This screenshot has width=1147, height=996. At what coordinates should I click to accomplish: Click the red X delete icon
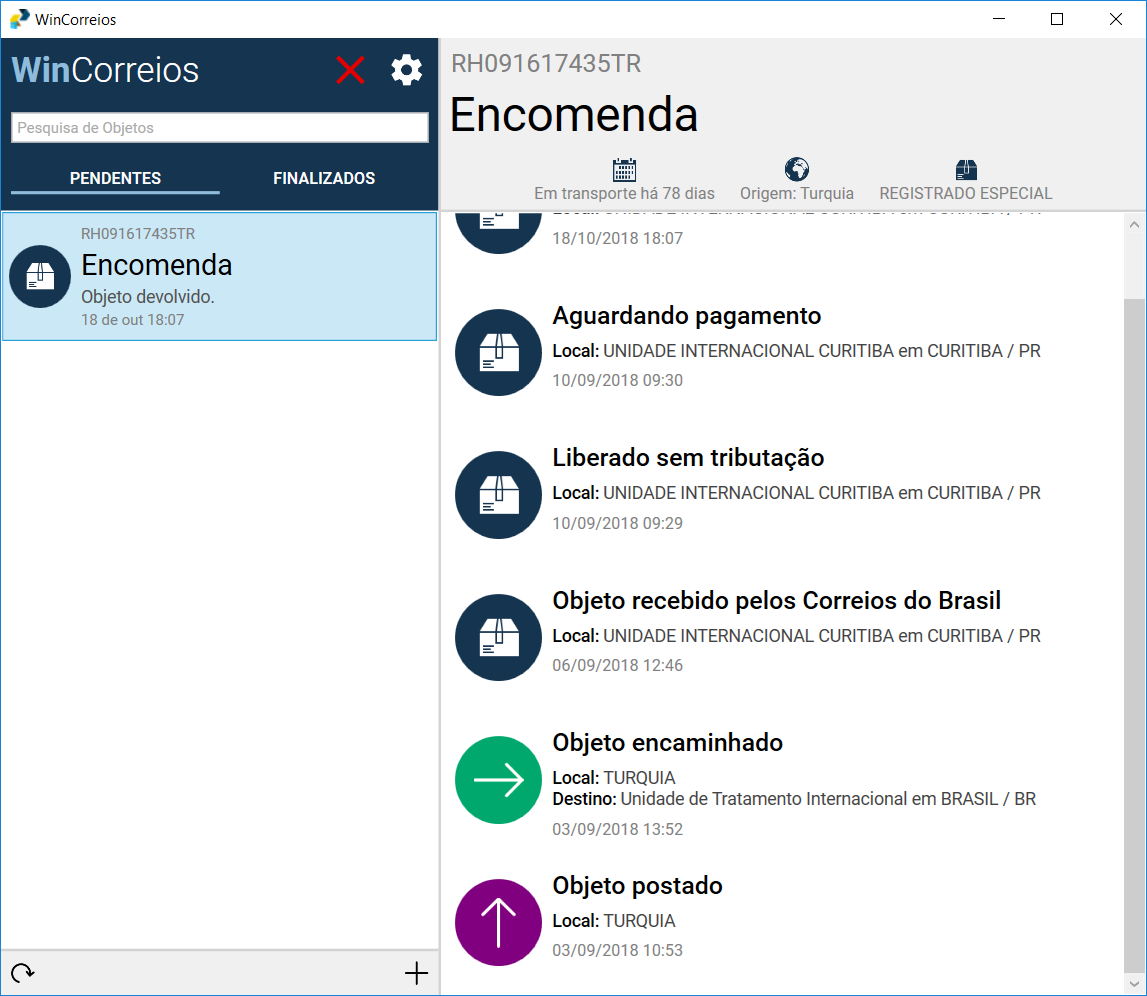coord(350,70)
